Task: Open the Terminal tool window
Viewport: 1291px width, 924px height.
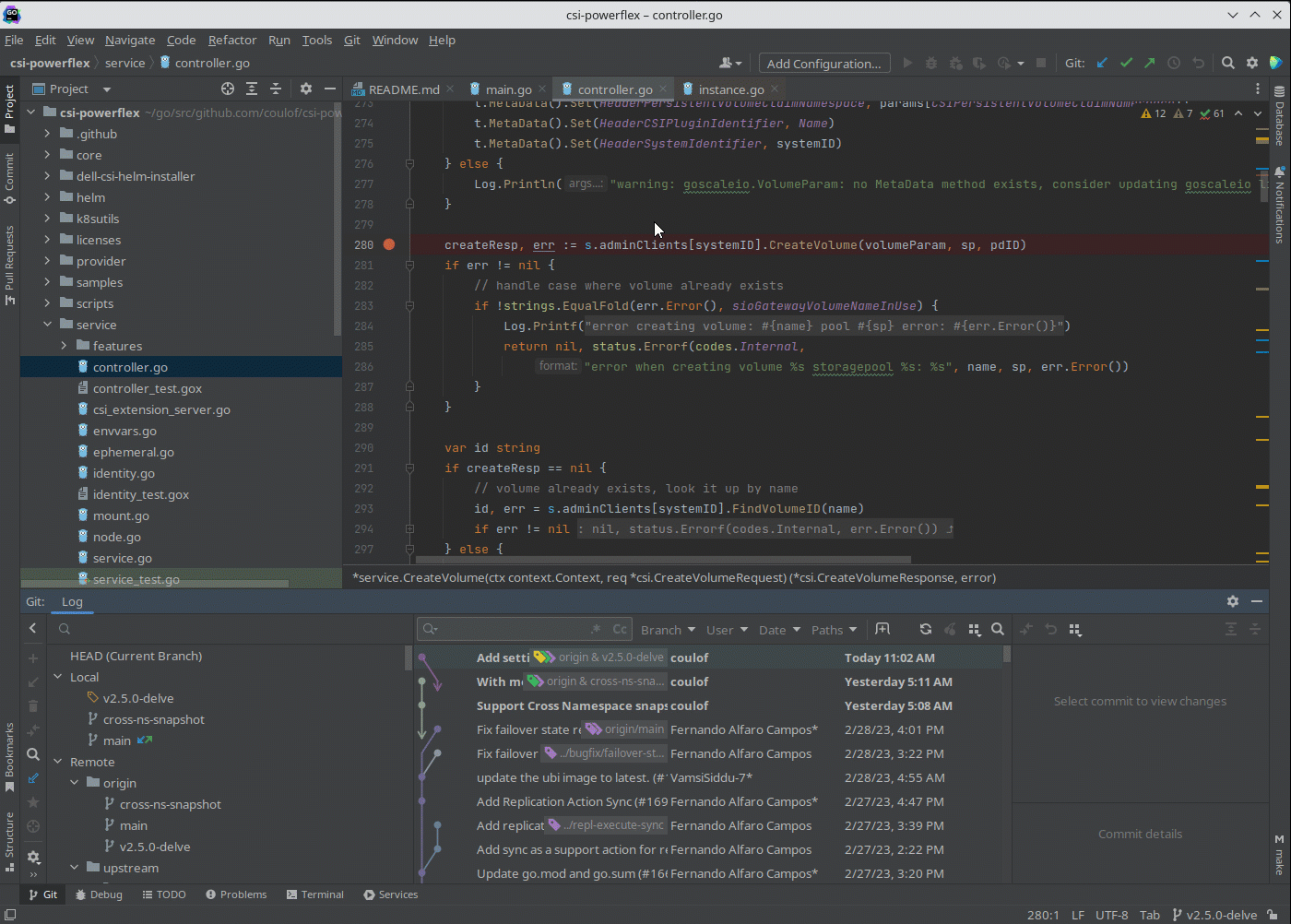Action: [x=314, y=894]
